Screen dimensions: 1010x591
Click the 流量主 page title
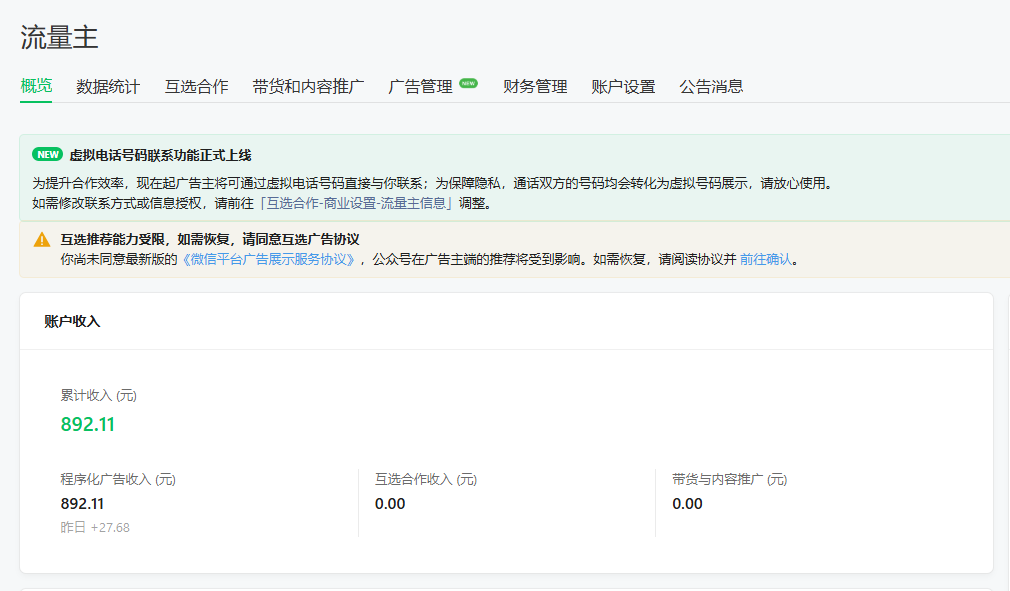click(59, 37)
